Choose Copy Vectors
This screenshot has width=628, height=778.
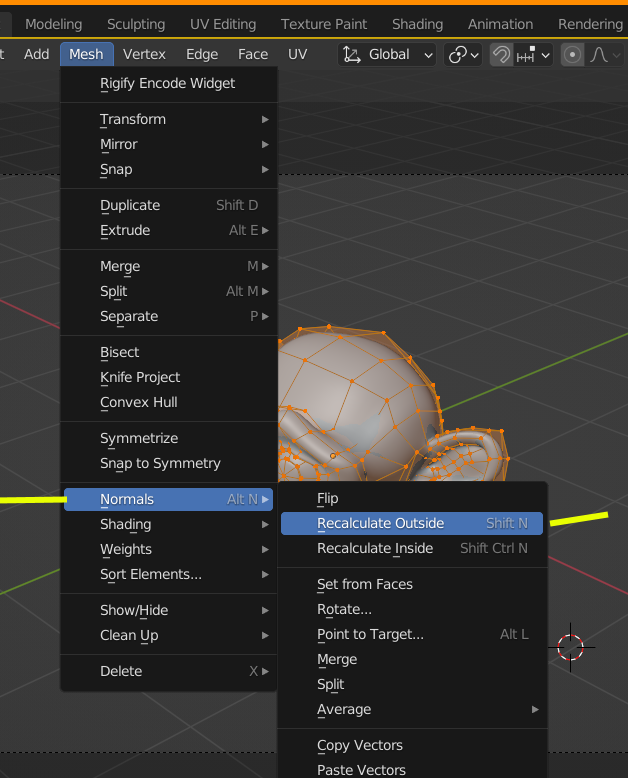point(412,745)
